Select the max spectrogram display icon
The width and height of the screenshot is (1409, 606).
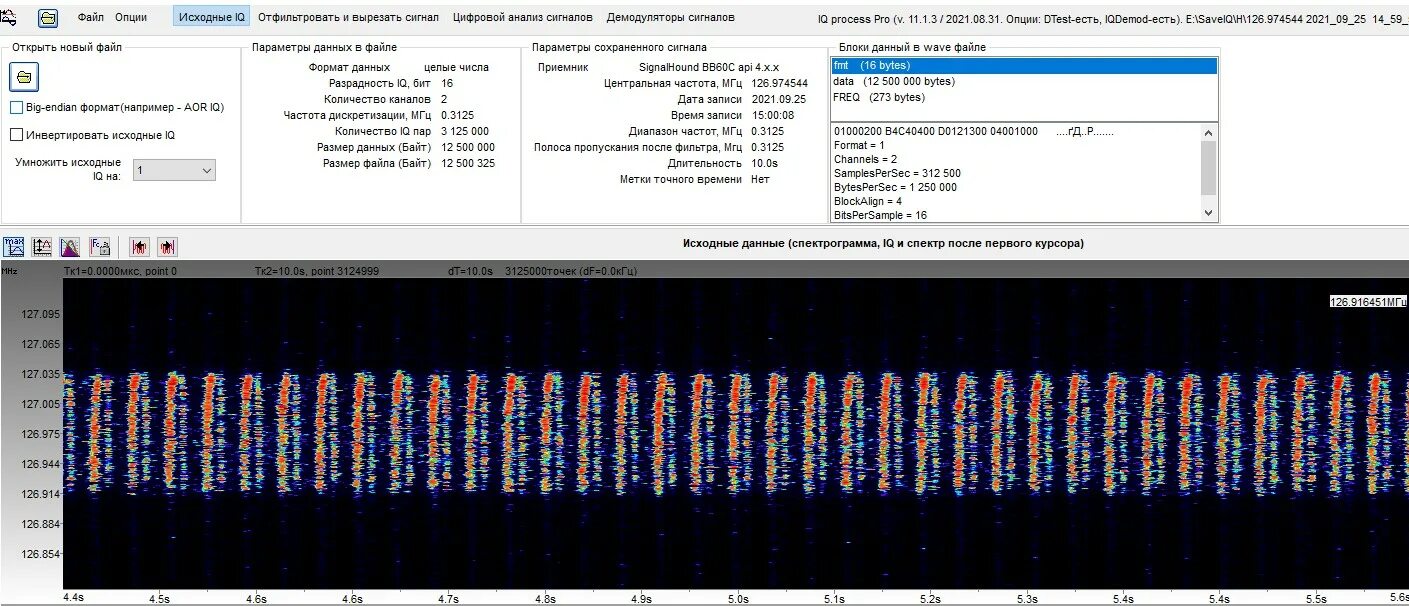click(x=13, y=246)
